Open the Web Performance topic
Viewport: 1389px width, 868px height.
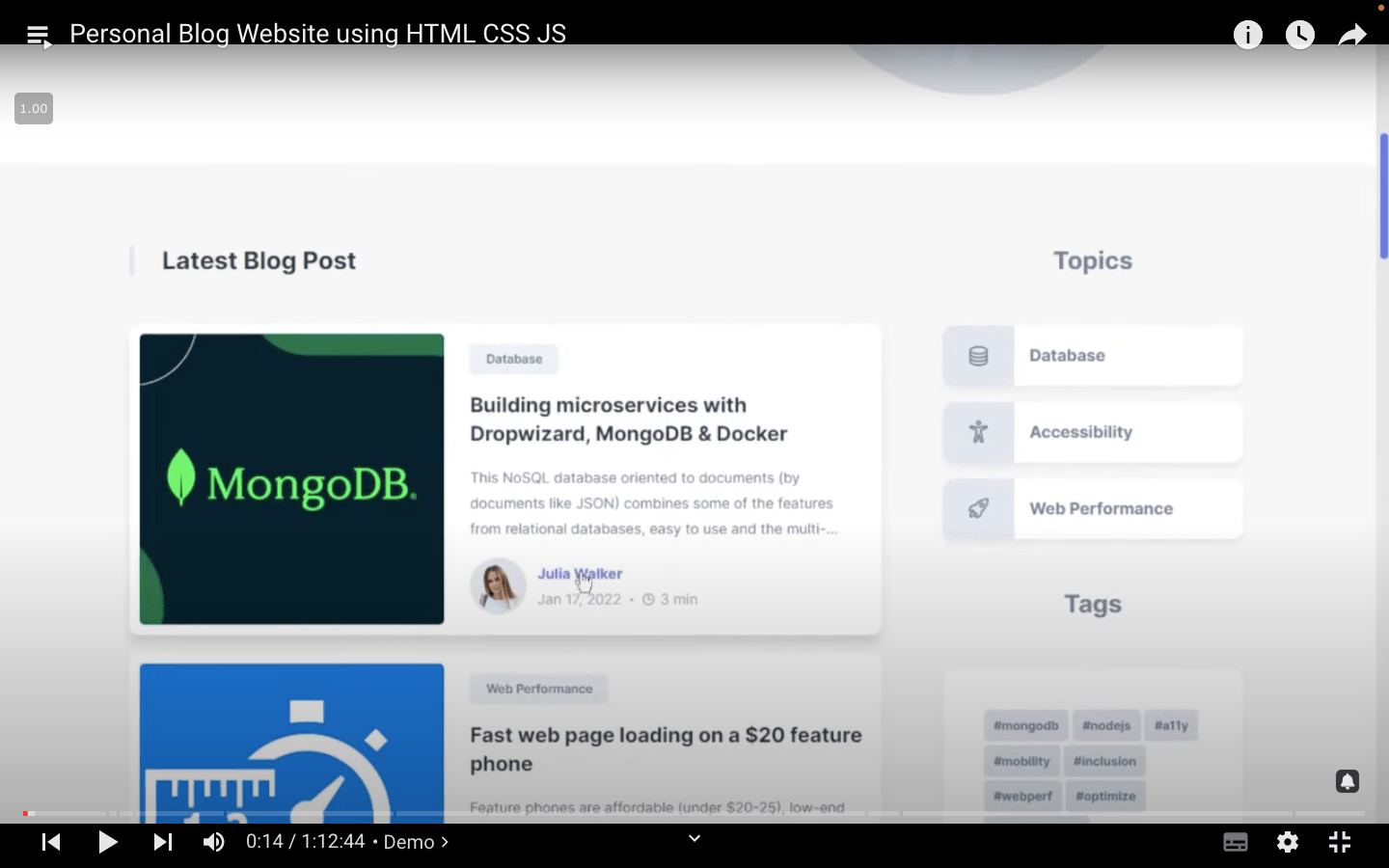[x=1093, y=508]
